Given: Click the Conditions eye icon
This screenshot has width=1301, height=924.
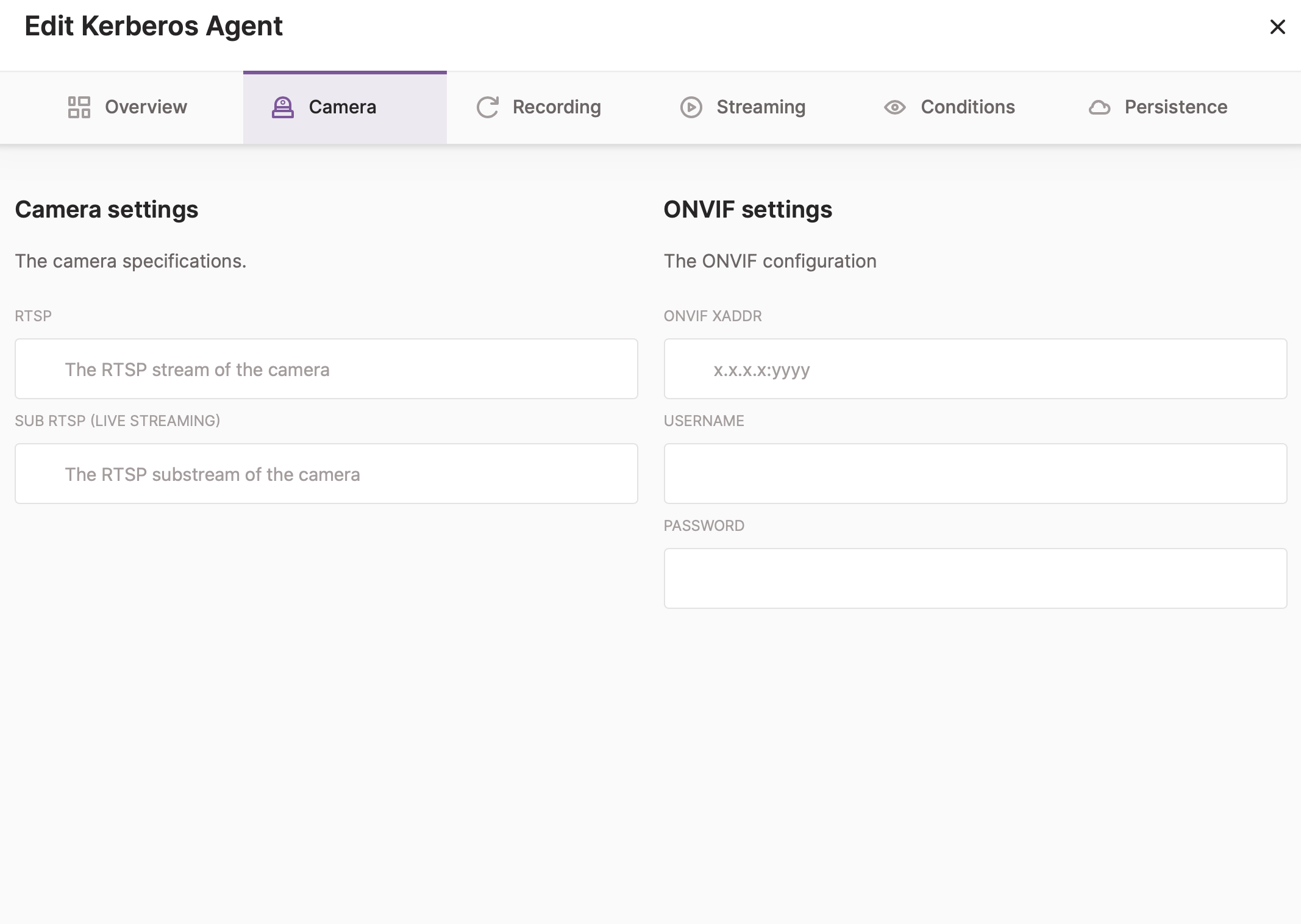Looking at the screenshot, I should [894, 107].
